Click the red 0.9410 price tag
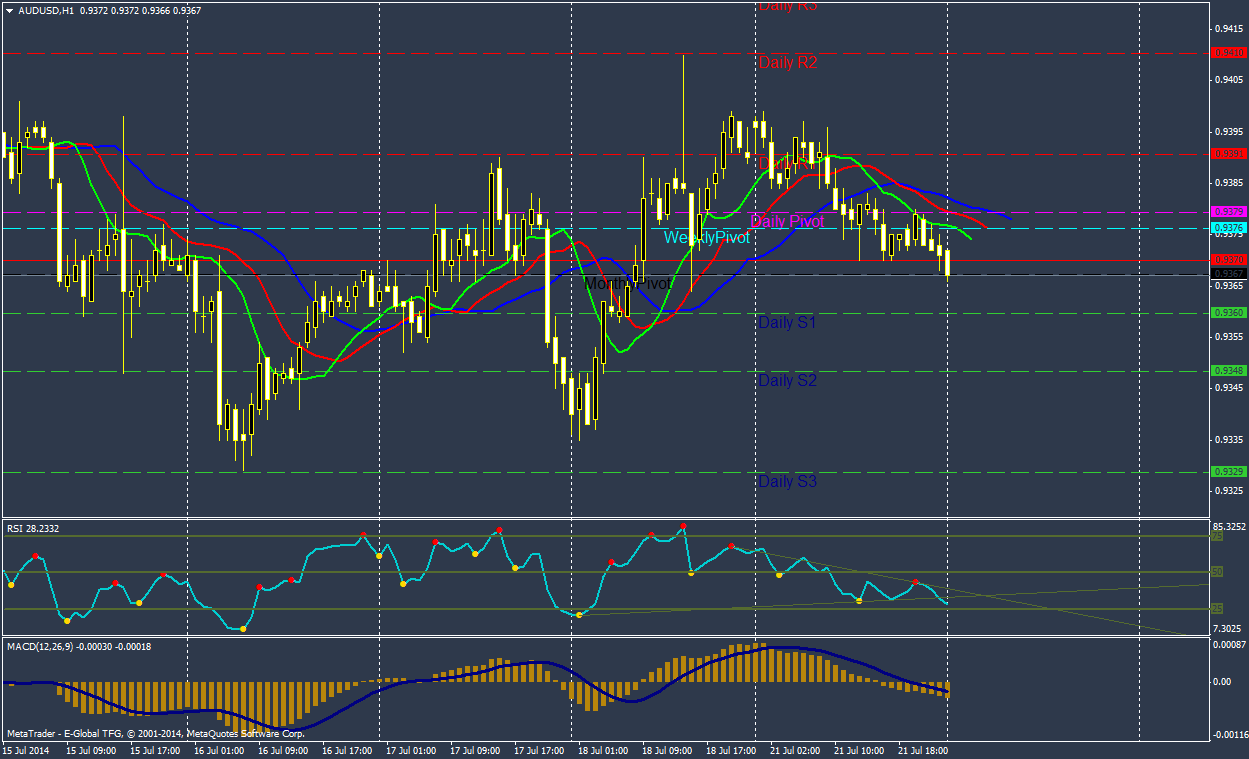This screenshot has height=759, width=1249. 1228,53
